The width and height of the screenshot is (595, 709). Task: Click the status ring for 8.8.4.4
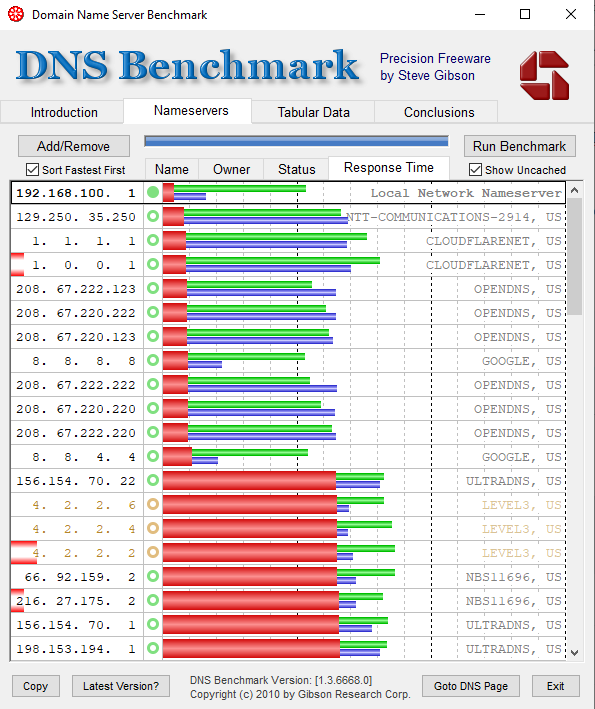point(153,456)
